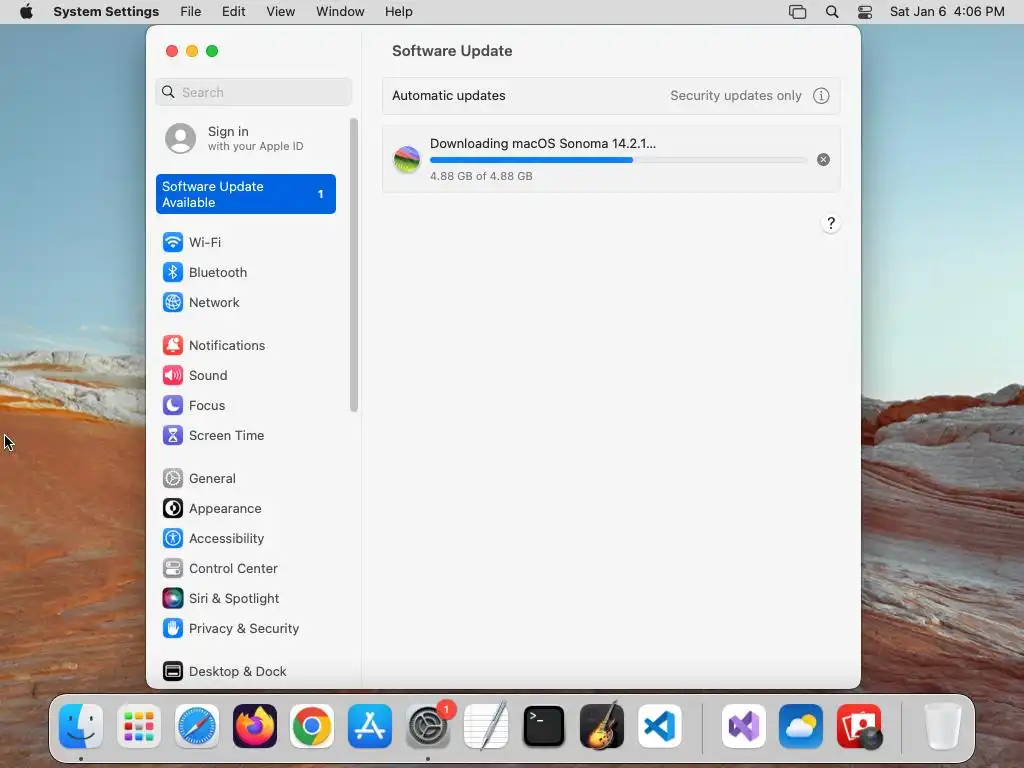Click the Security updates only value
This screenshot has width=1024, height=768.
(735, 96)
